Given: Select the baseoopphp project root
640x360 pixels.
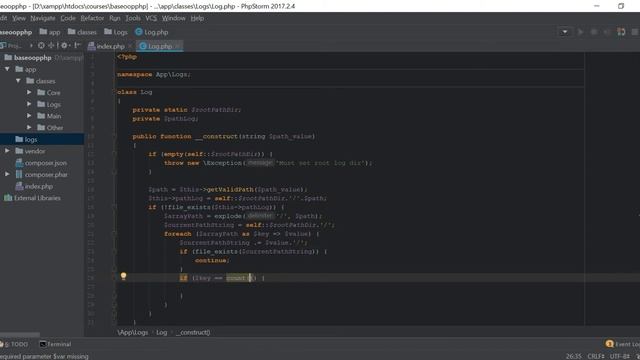Looking at the screenshot, I should (33, 58).
